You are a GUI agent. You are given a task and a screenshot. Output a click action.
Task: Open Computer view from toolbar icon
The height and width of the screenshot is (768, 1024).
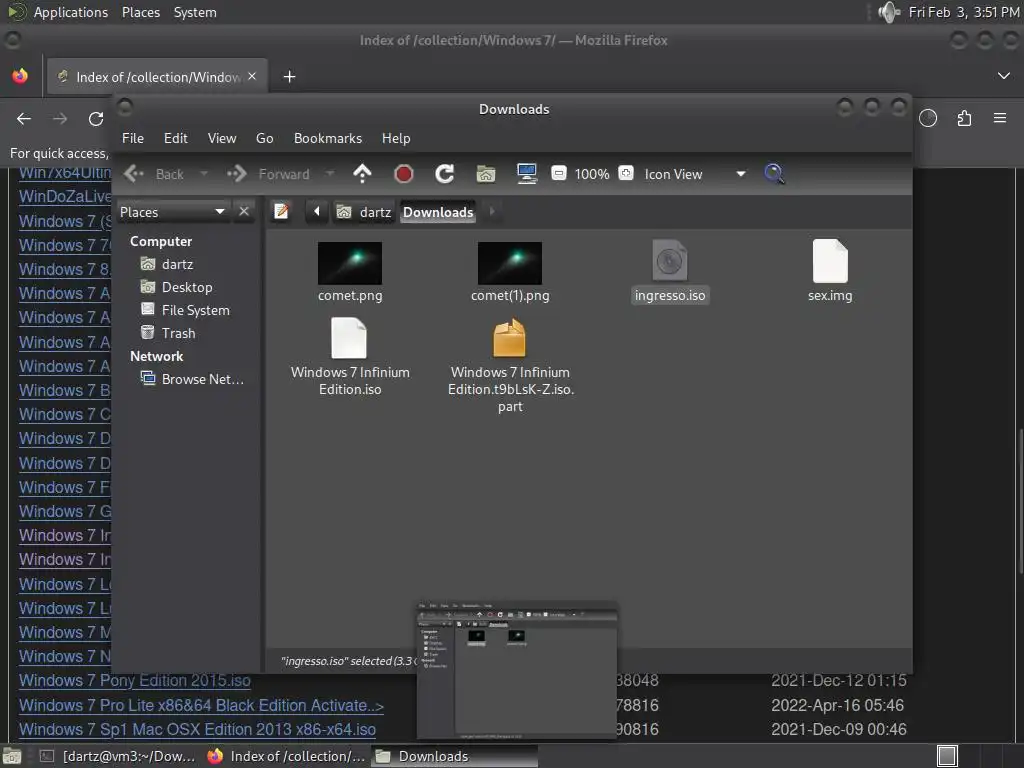tap(526, 174)
